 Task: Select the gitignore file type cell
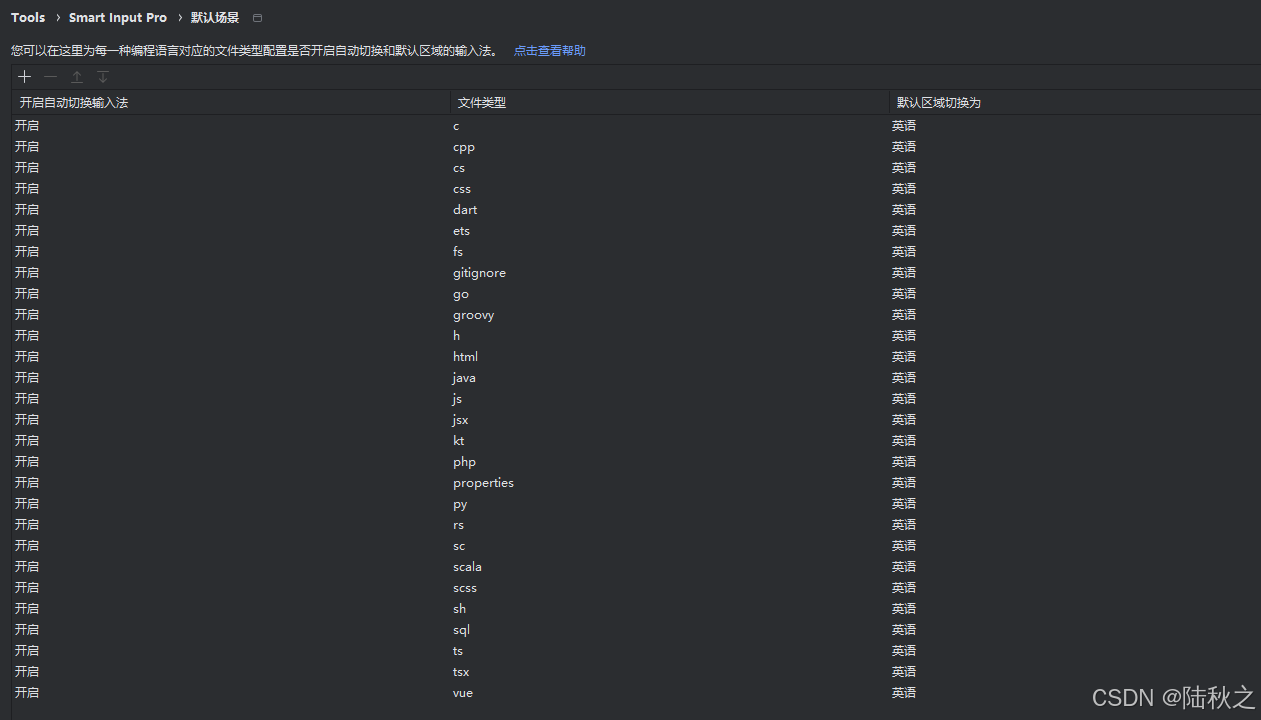pyautogui.click(x=479, y=273)
